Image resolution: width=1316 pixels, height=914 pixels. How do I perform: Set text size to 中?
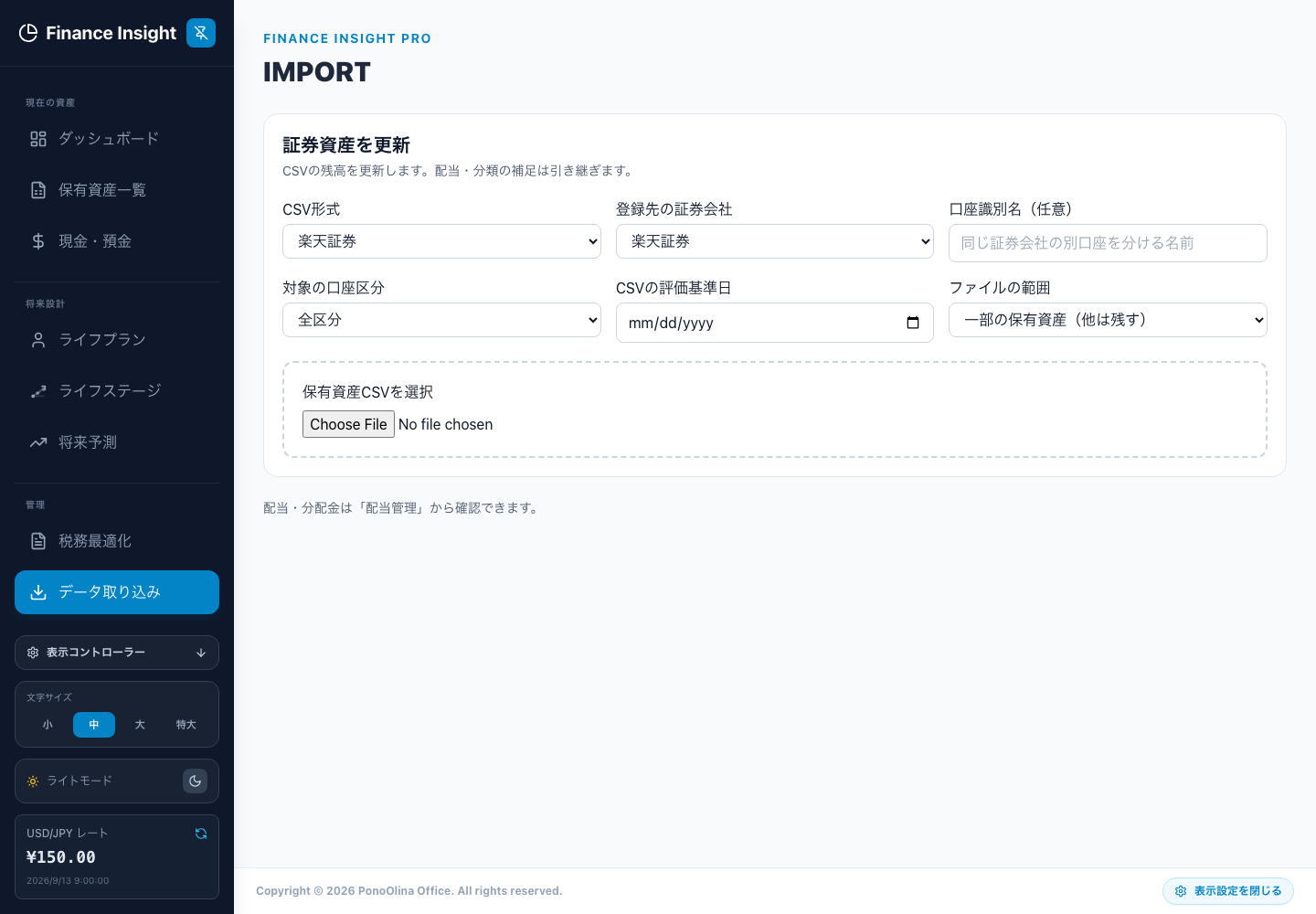coord(94,725)
